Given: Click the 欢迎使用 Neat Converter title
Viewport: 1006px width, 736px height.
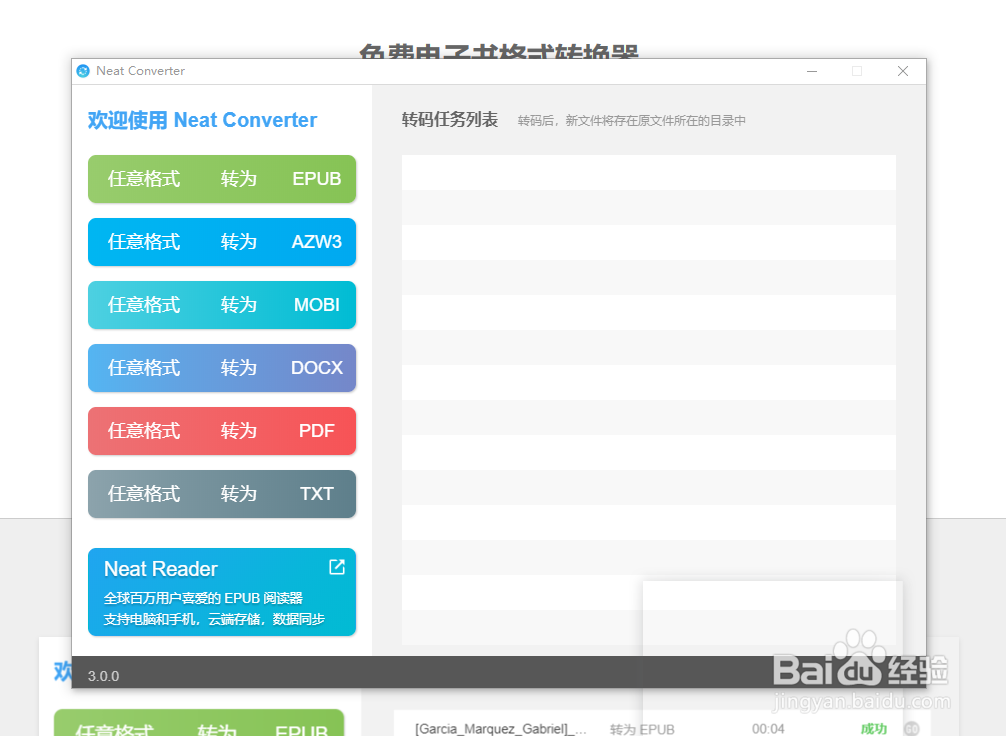Looking at the screenshot, I should (202, 120).
